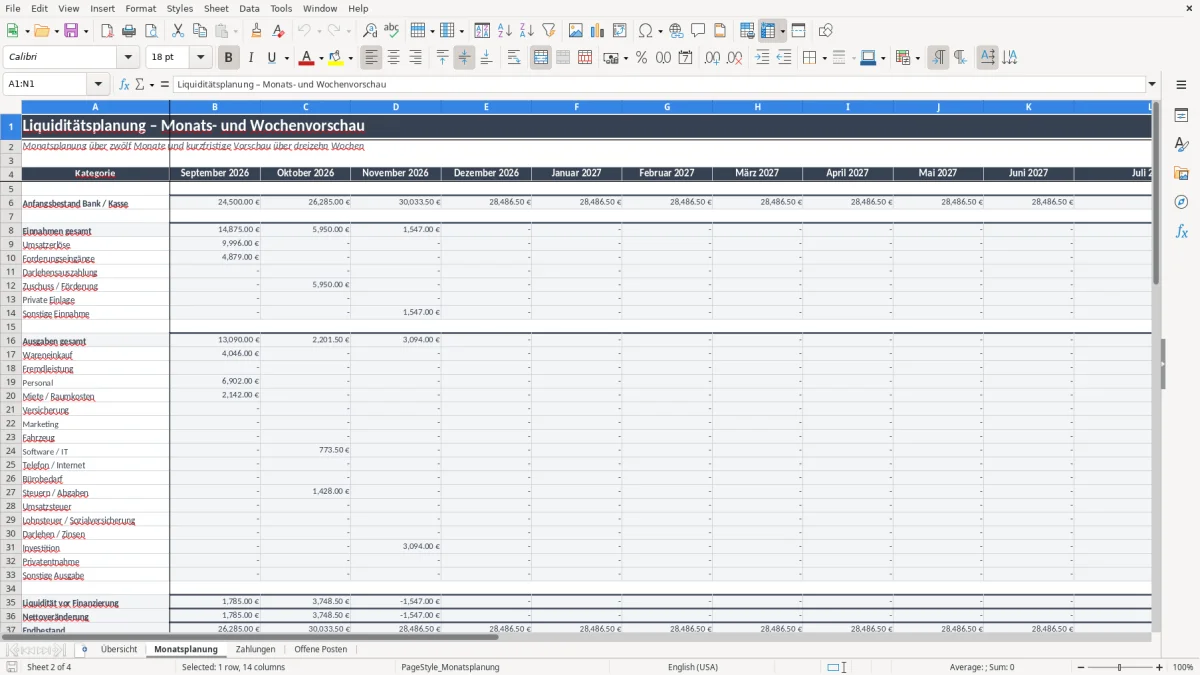This screenshot has height=675, width=1200.
Task: Click zoom level 100% in status bar
Action: click(1183, 667)
